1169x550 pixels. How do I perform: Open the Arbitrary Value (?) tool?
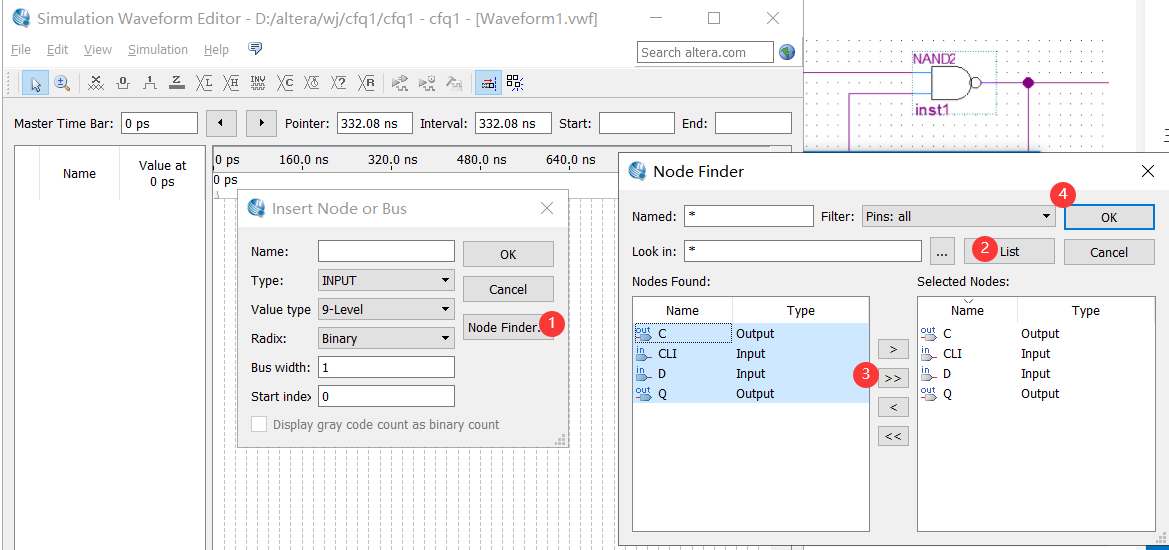(x=339, y=83)
